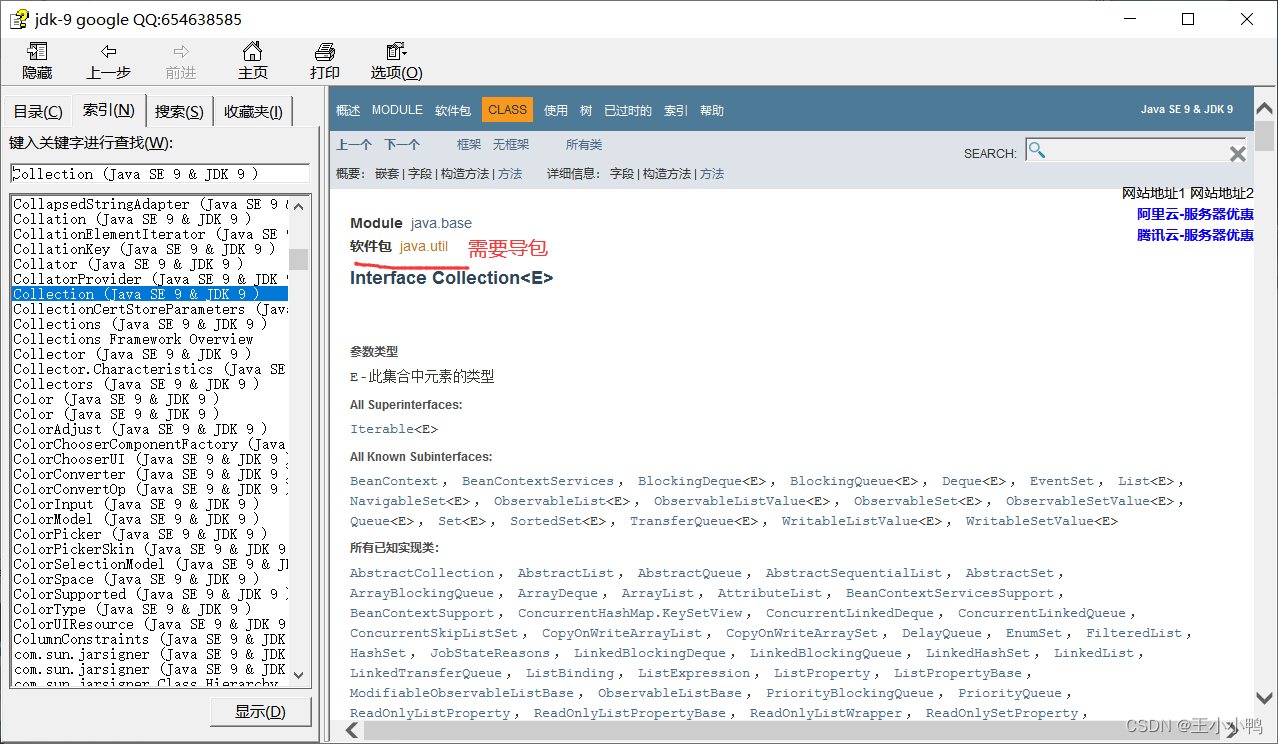Switch to frames view via 框架
The height and width of the screenshot is (744, 1278).
468,143
